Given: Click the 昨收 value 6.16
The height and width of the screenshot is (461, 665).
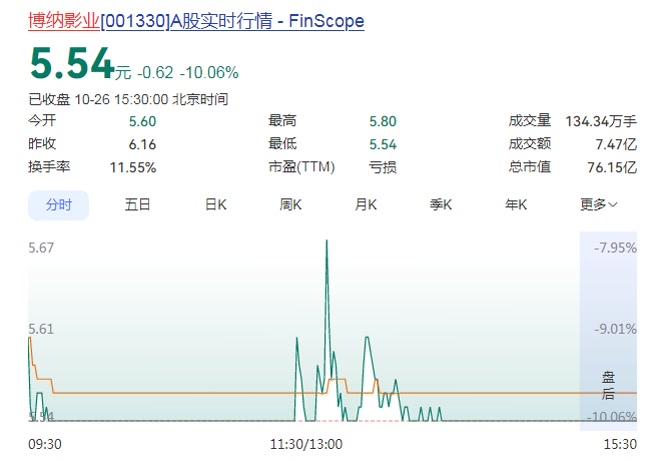Looking at the screenshot, I should 142,145.
